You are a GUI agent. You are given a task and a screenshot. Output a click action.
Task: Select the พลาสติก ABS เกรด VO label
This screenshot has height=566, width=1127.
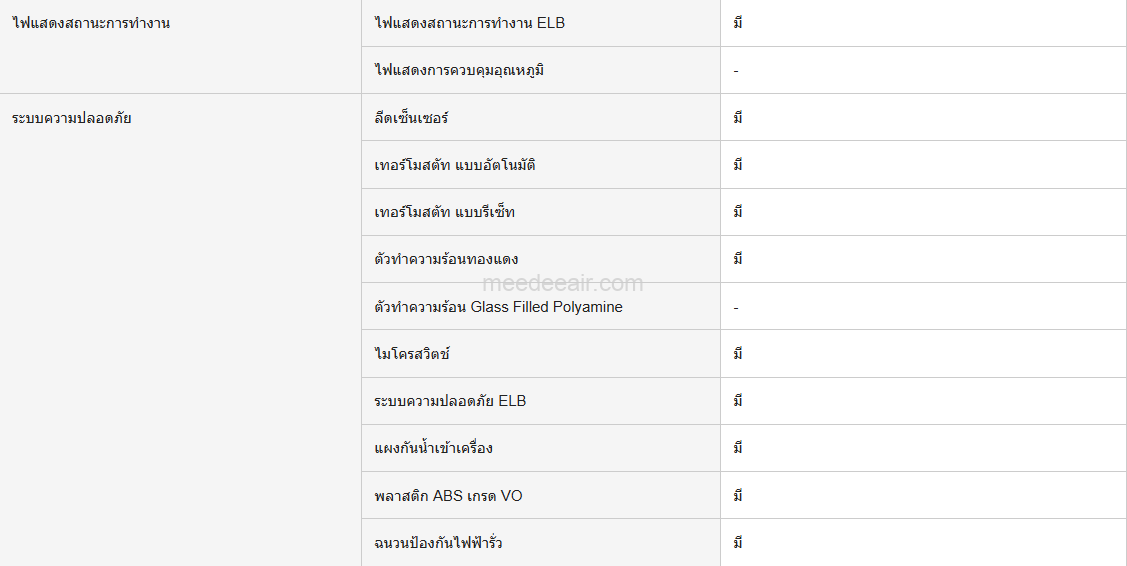point(448,496)
